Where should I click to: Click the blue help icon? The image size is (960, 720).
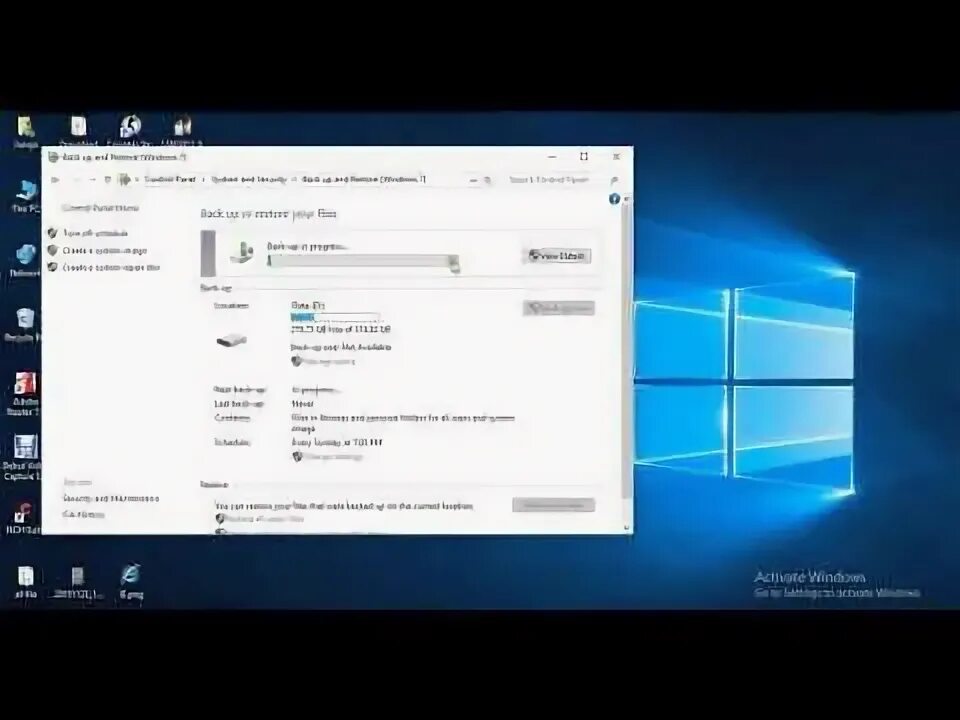614,199
